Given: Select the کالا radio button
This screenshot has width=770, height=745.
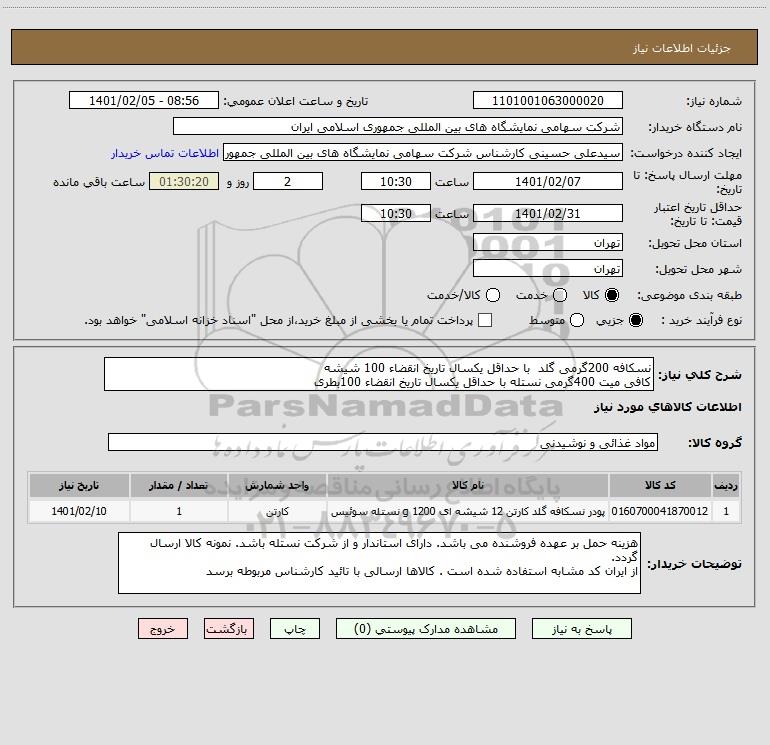Looking at the screenshot, I should click(612, 295).
